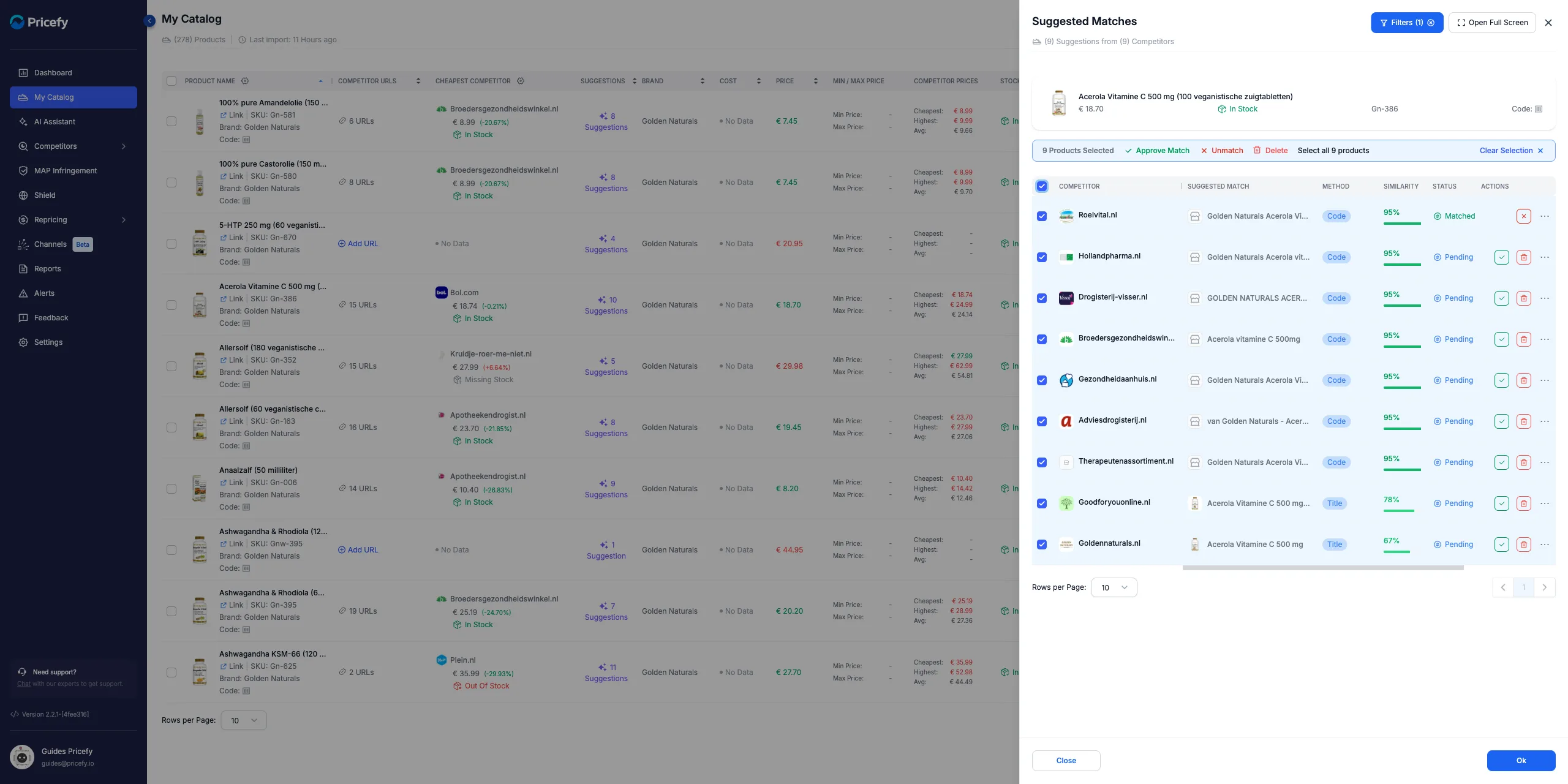Click the 95% similarity bar for Roelvital.nl
1568x784 pixels.
tap(1402, 224)
